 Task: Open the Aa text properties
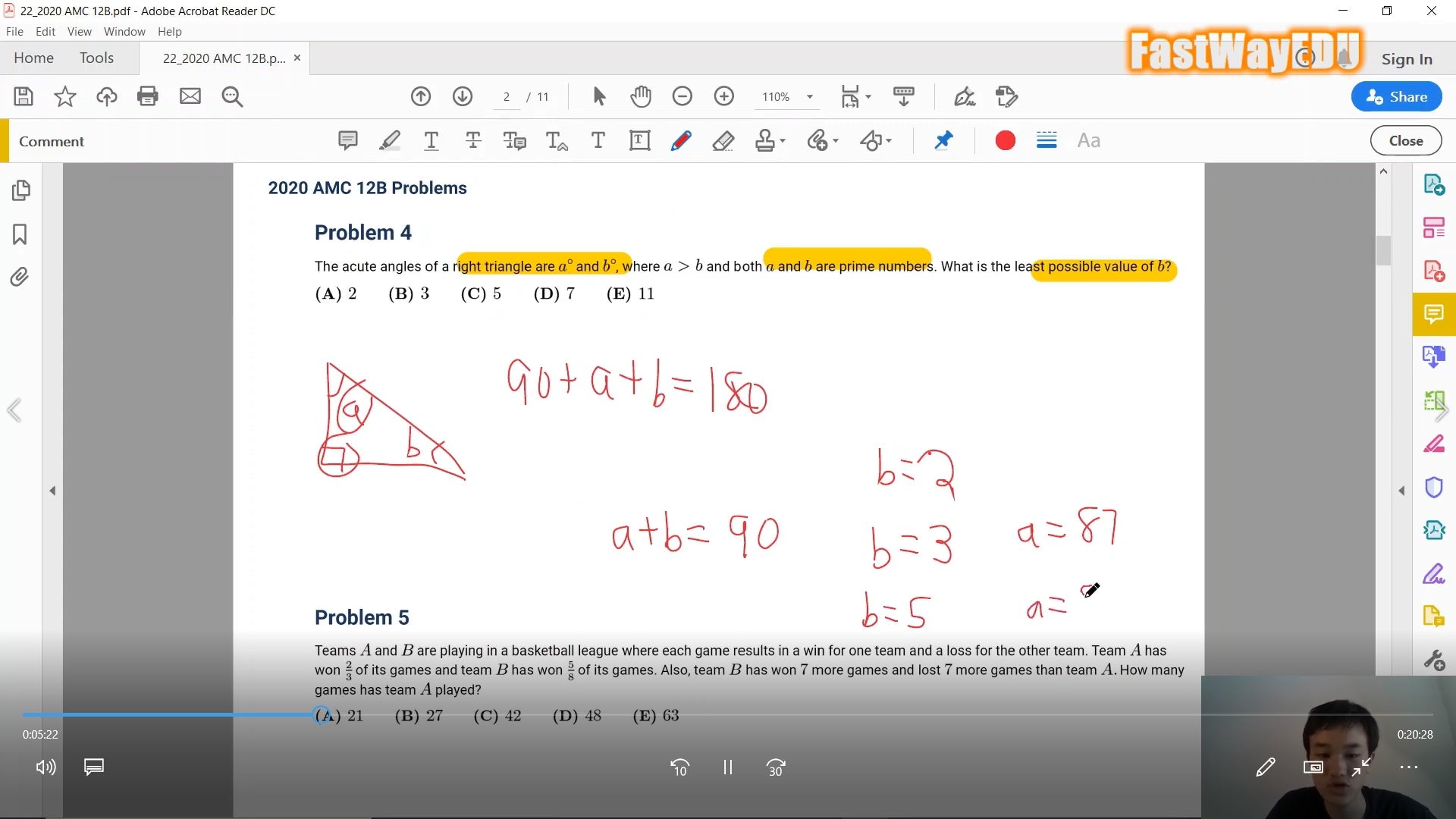point(1089,140)
